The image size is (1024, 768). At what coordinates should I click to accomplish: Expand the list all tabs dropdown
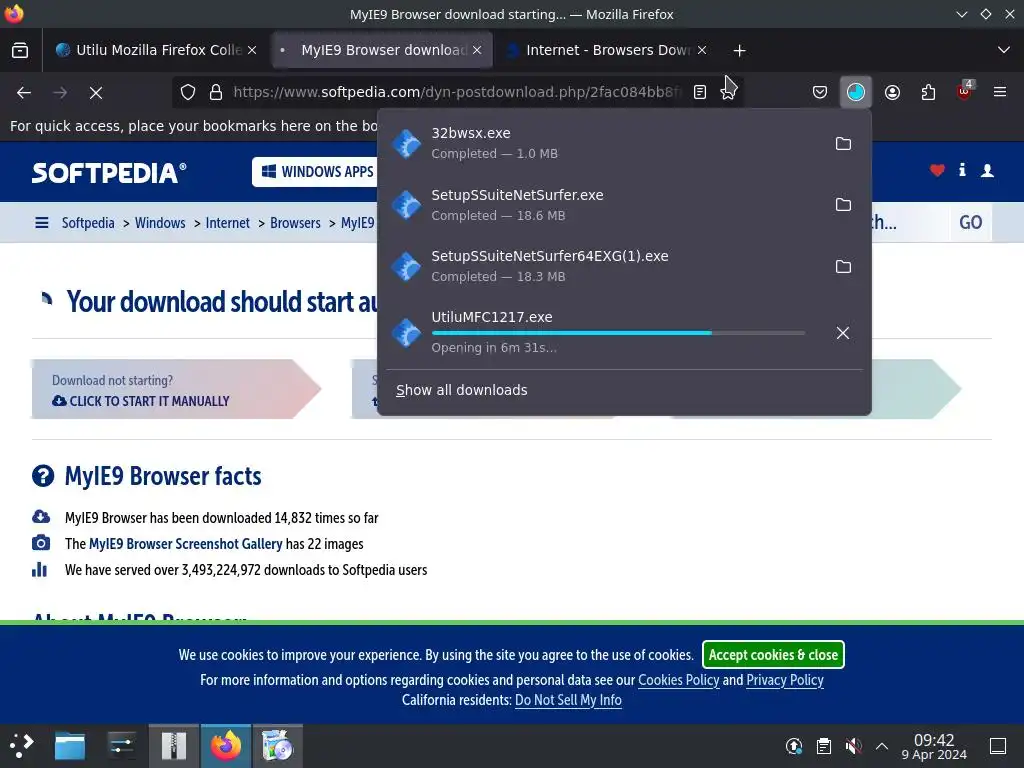[x=1004, y=50]
